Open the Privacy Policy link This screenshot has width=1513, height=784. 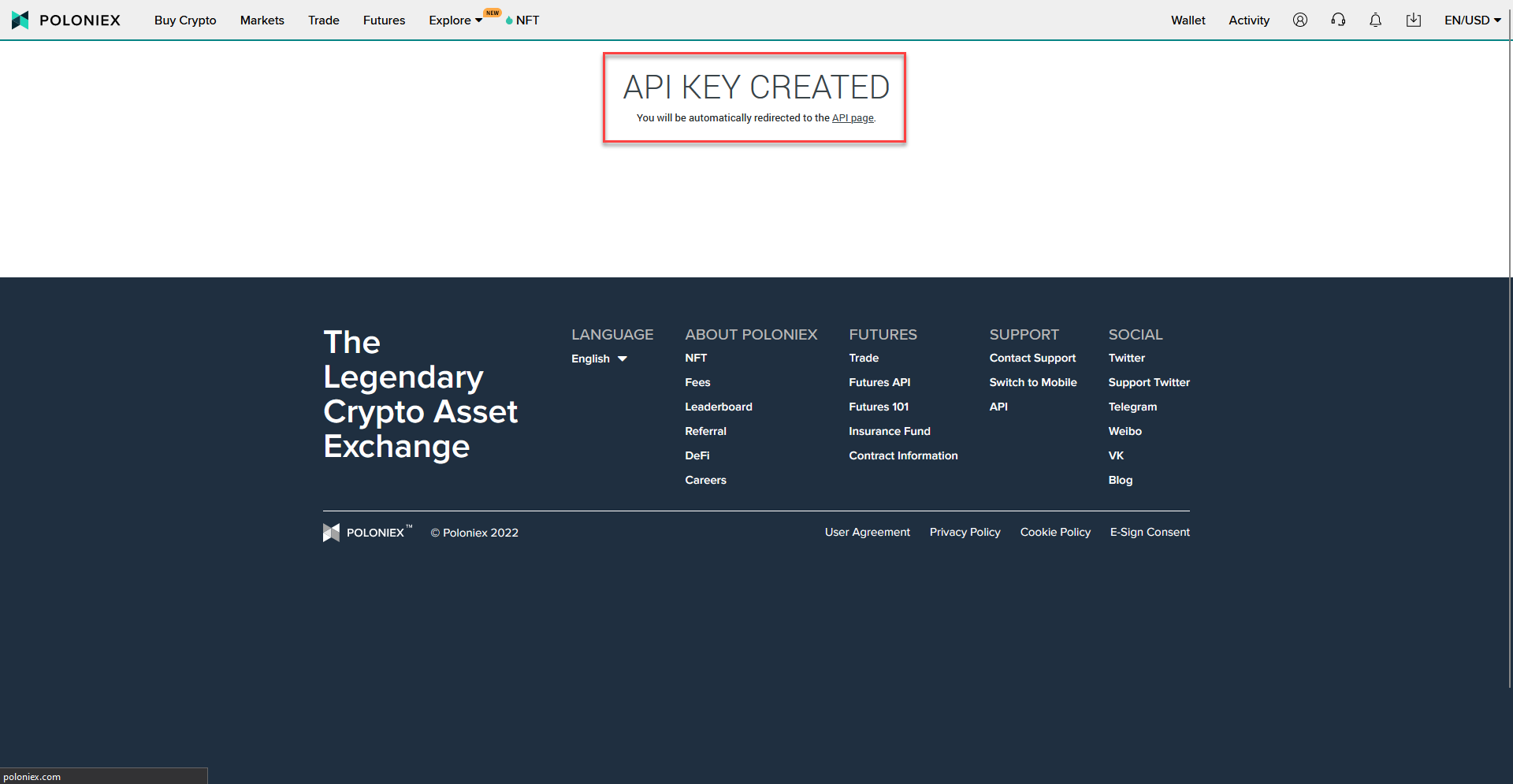(x=965, y=532)
